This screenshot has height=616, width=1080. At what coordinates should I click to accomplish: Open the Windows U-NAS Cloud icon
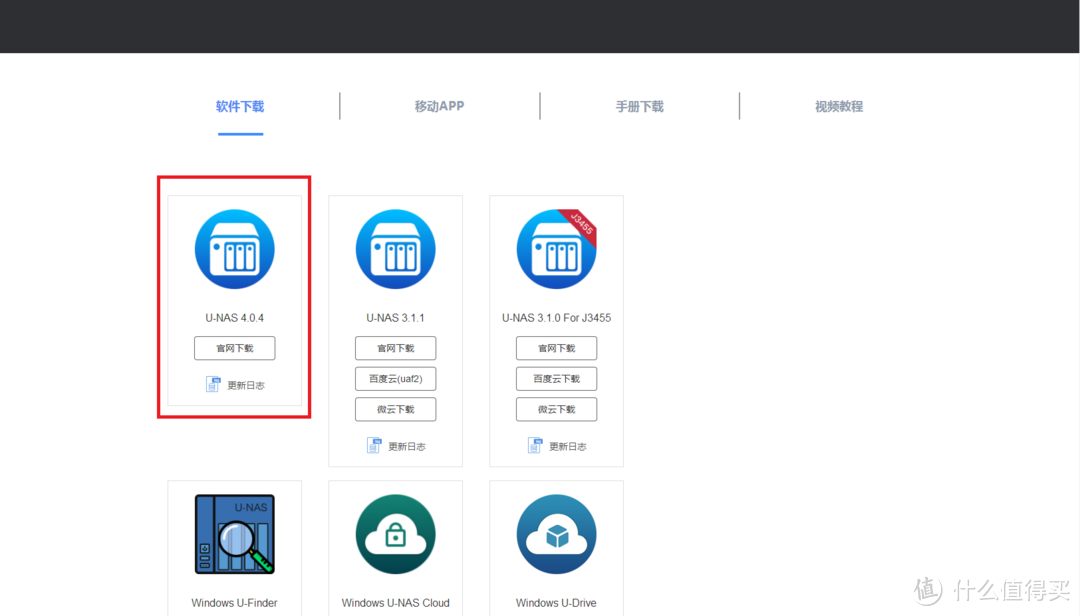tap(395, 534)
